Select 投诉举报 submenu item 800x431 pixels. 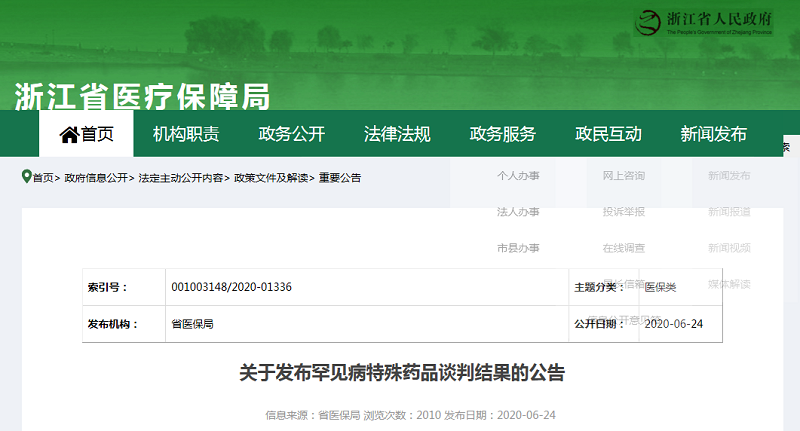623,212
